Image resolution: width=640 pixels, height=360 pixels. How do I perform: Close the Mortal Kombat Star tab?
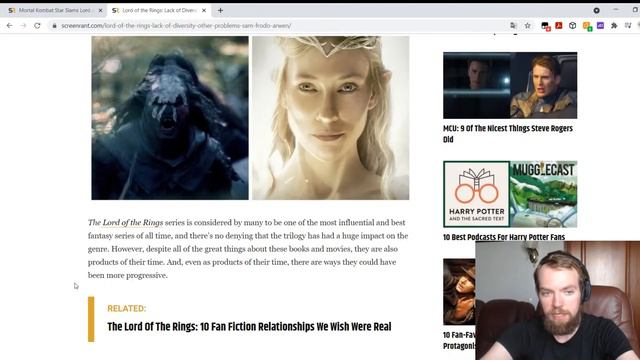point(100,10)
